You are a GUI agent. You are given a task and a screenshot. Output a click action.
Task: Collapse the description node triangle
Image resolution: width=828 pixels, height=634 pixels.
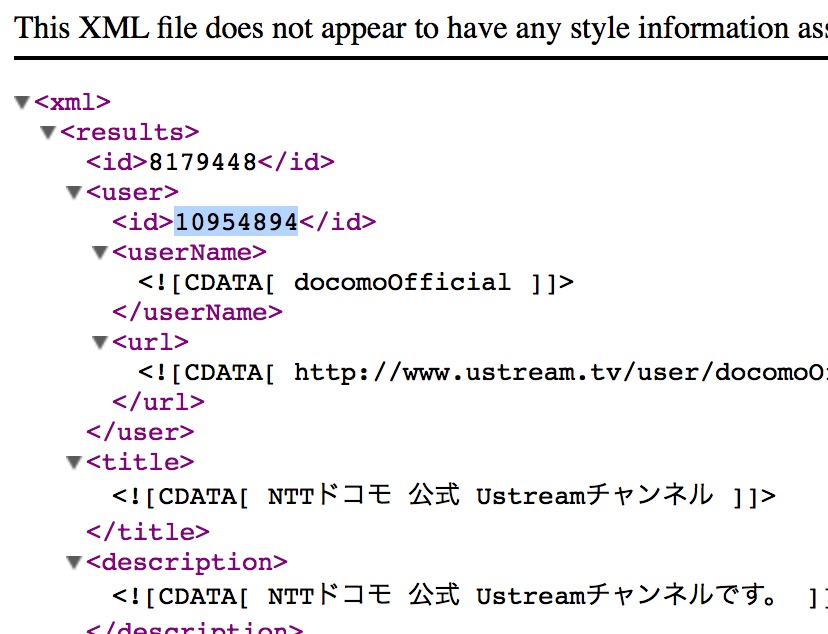pyautogui.click(x=74, y=562)
